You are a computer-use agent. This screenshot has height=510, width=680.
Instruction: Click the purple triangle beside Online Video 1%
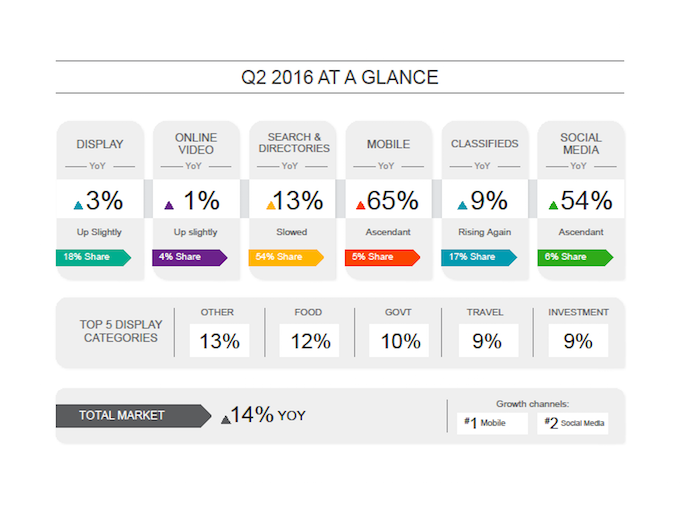click(x=169, y=206)
